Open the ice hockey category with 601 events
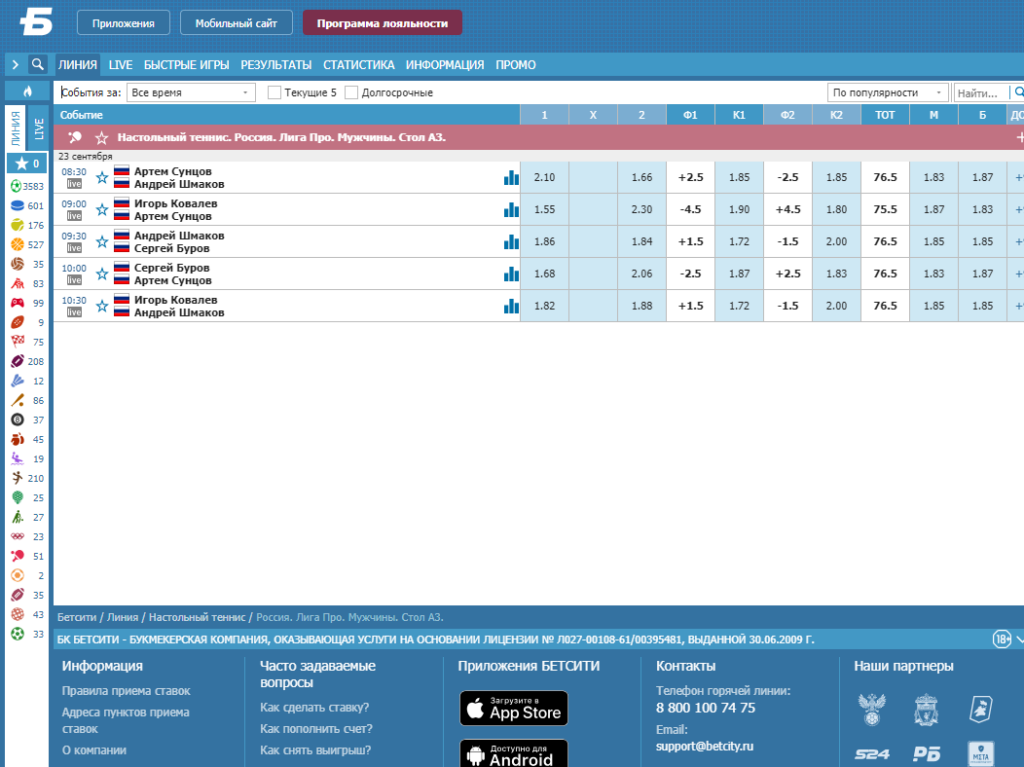This screenshot has width=1024, height=767. 27,206
